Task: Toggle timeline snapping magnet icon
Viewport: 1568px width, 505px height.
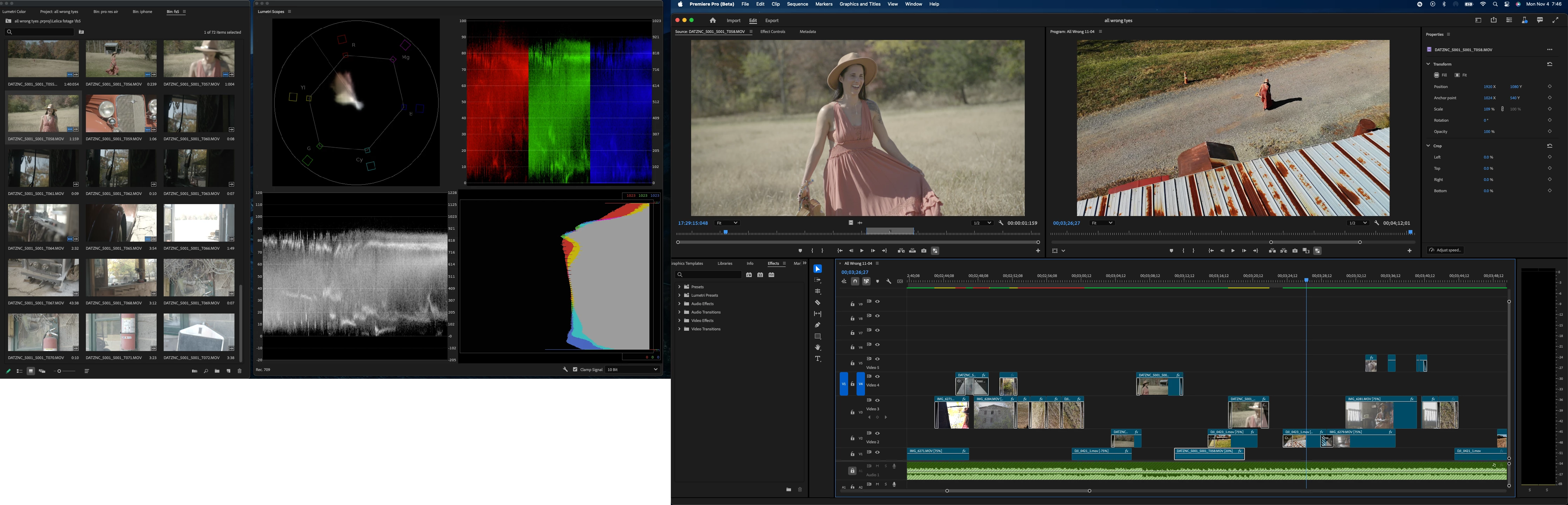Action: click(854, 282)
